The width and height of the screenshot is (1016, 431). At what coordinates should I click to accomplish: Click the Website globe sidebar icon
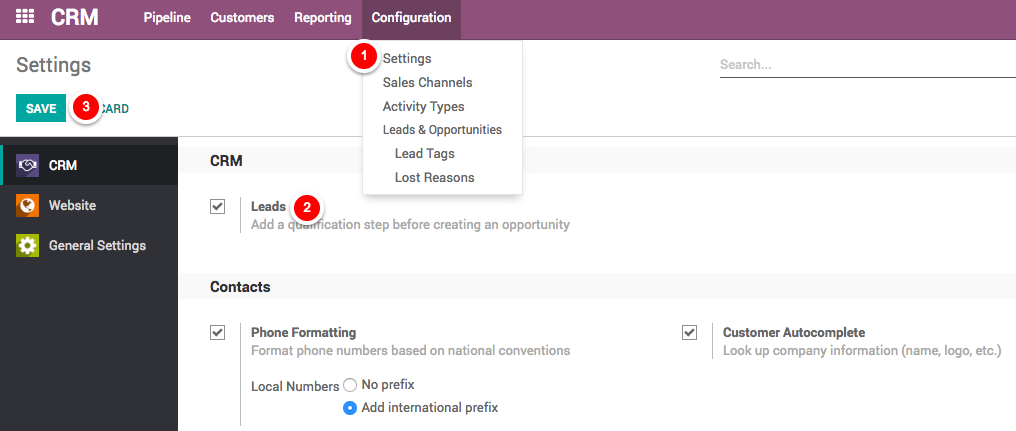coord(28,205)
